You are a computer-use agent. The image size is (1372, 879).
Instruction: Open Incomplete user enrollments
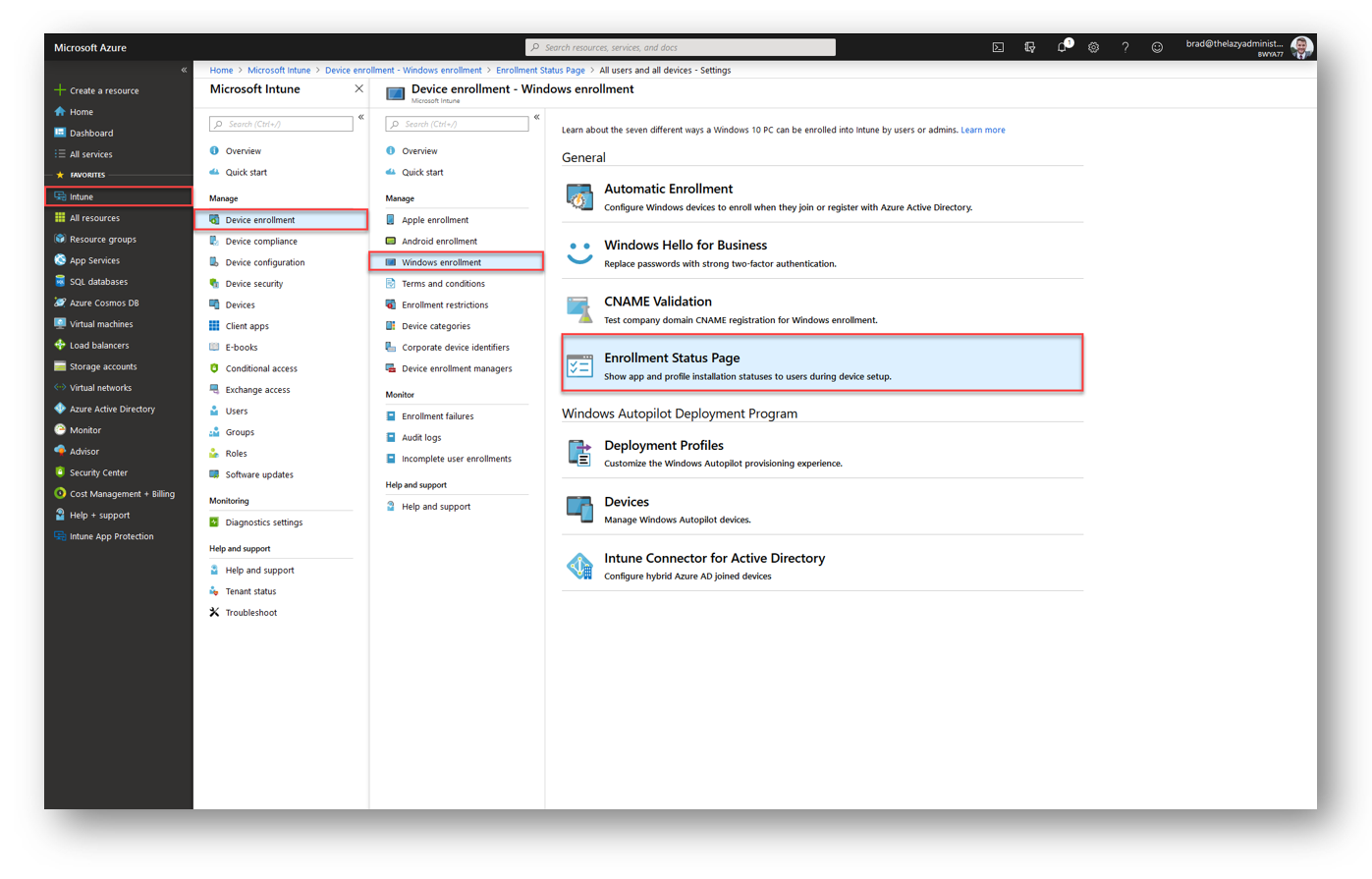point(457,459)
